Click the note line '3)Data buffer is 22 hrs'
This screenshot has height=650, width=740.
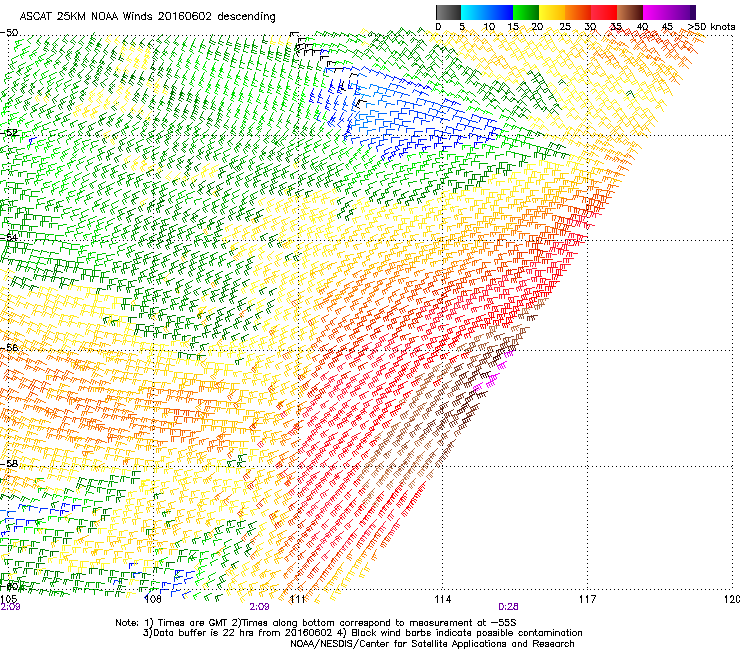pyautogui.click(x=362, y=633)
